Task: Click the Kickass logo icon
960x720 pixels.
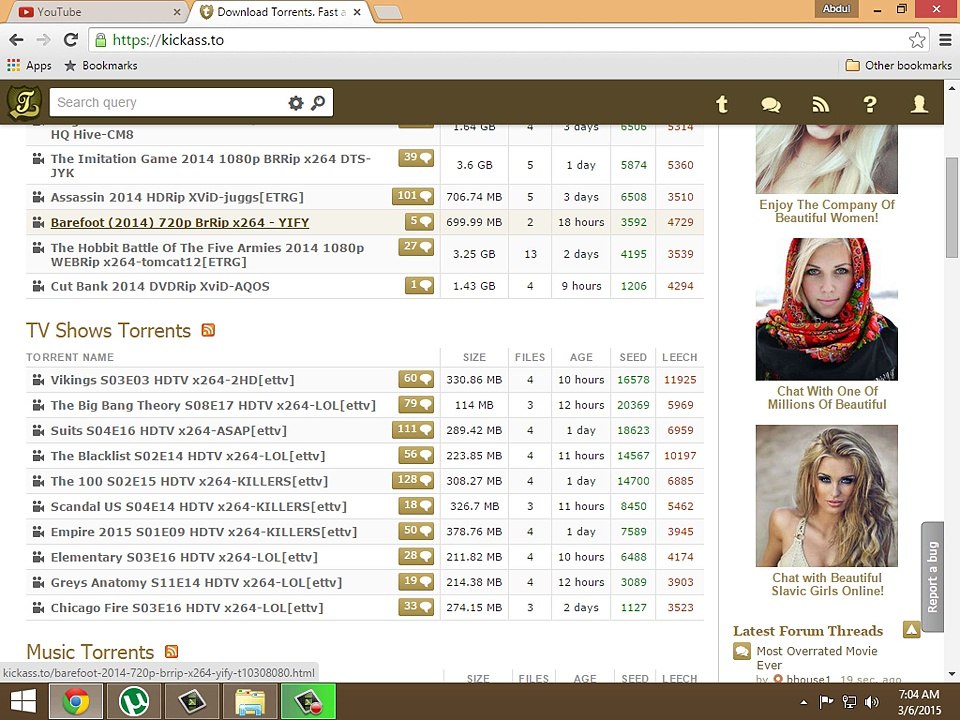Action: pyautogui.click(x=24, y=102)
